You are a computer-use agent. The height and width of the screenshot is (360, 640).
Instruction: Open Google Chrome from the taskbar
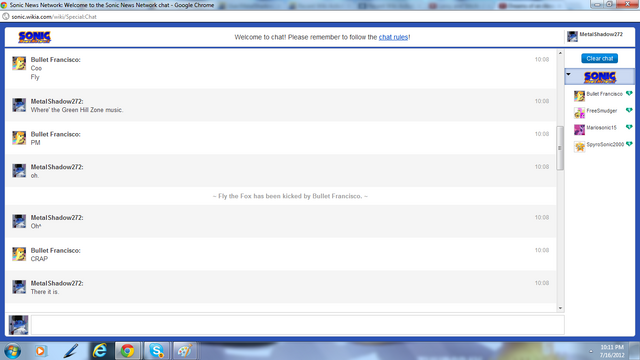click(127, 351)
